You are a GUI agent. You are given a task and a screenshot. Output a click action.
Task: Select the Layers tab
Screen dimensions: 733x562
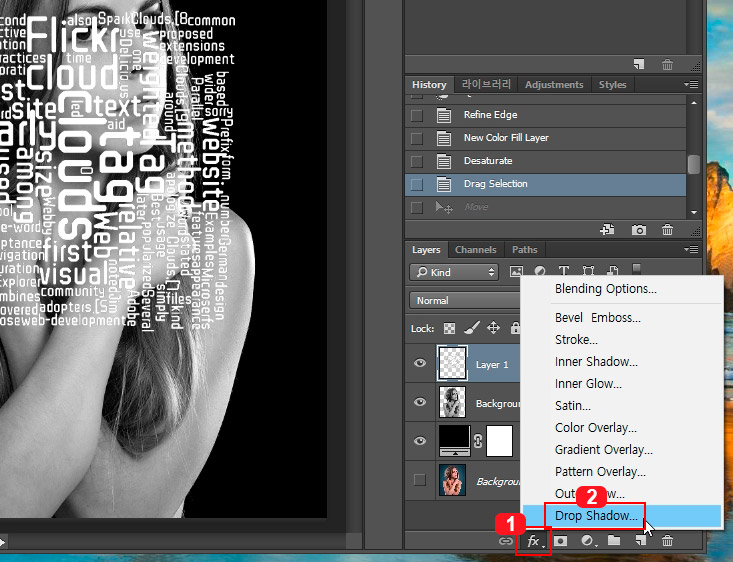click(x=426, y=250)
